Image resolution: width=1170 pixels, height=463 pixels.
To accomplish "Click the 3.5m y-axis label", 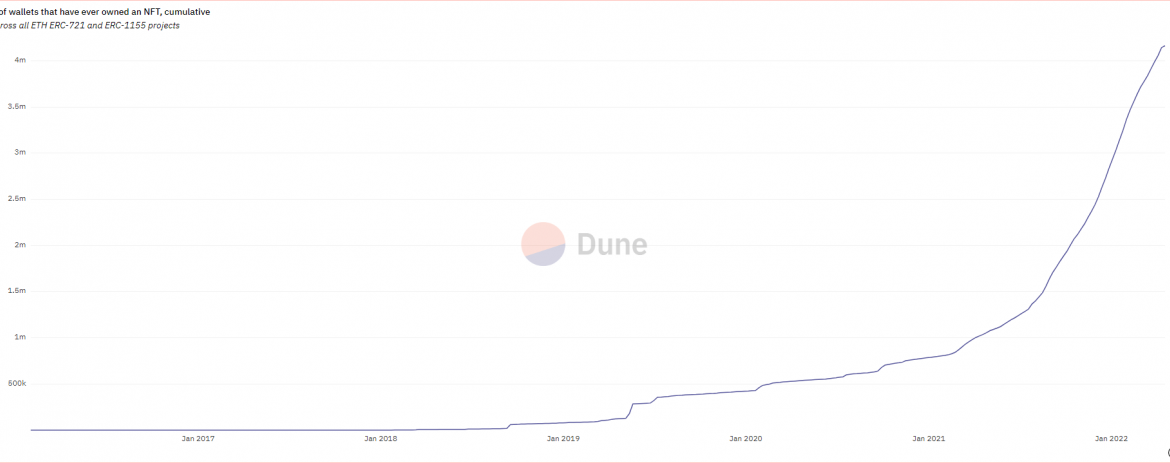I will coord(18,107).
